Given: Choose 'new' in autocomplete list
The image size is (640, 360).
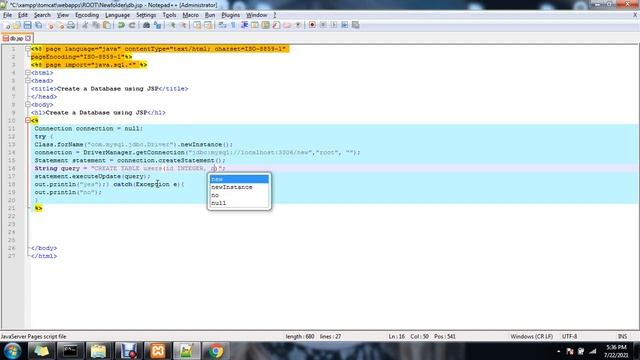Looking at the screenshot, I should (x=239, y=179).
